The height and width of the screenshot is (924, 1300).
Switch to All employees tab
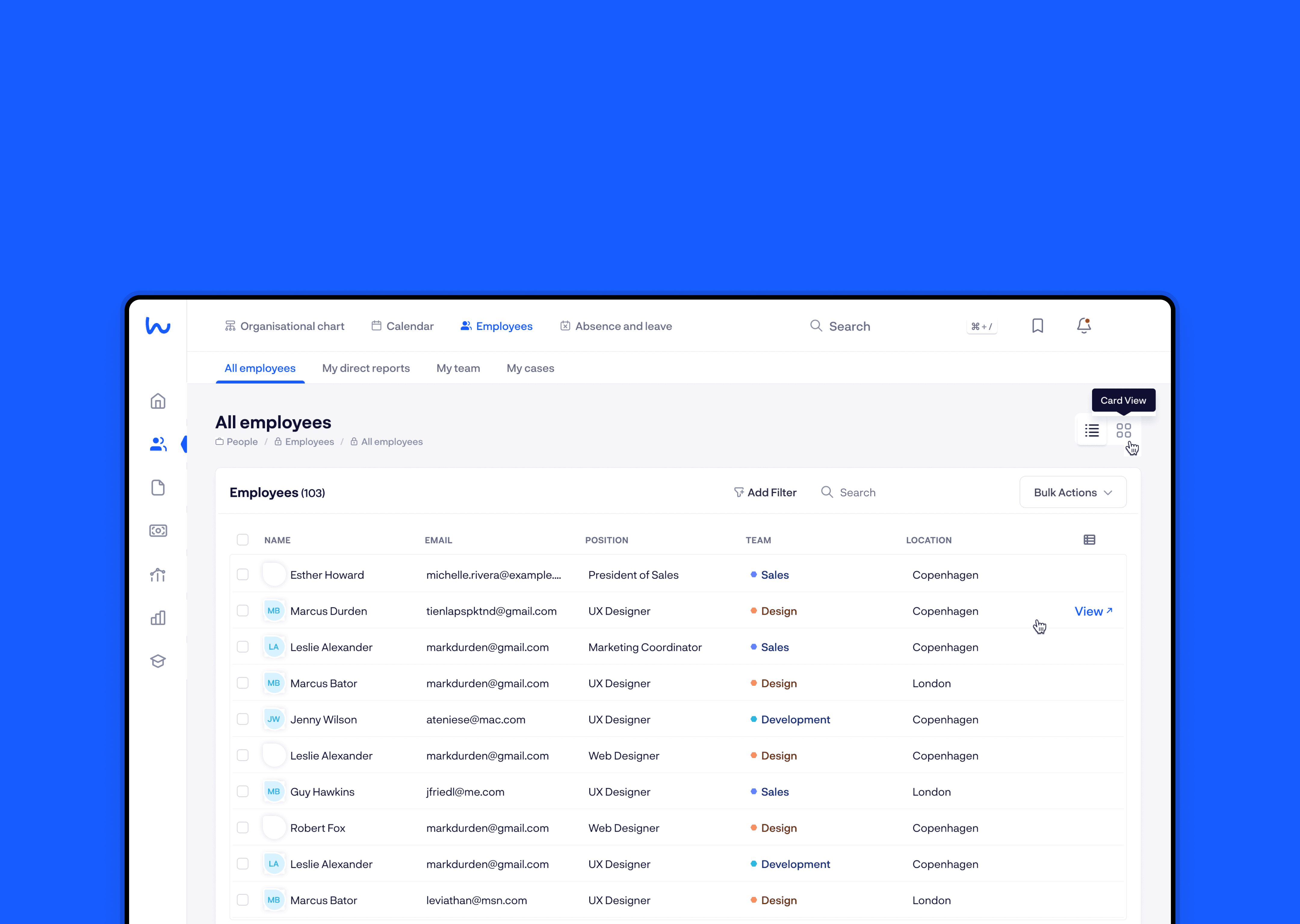(260, 368)
